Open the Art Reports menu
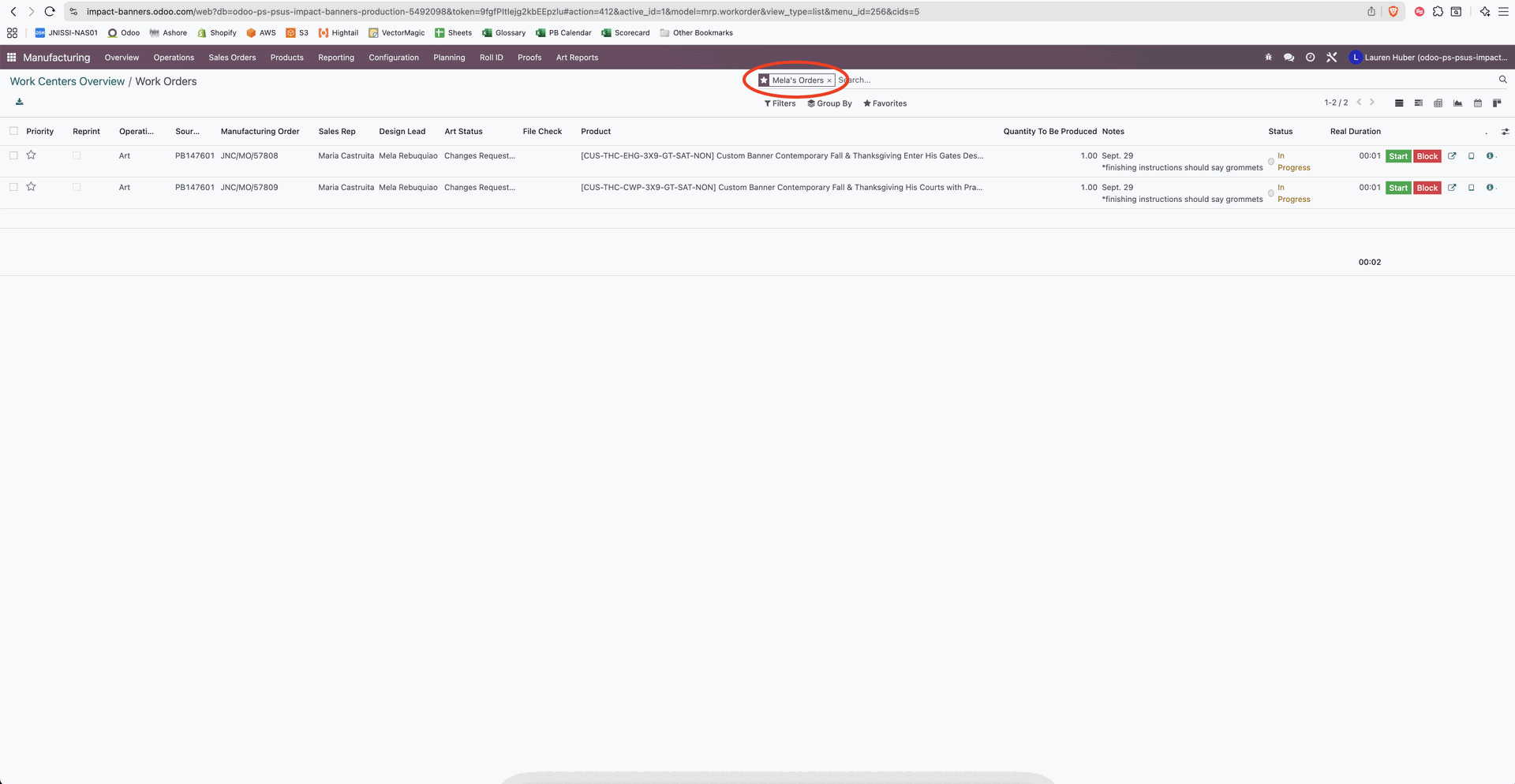Screen dimensions: 1515x784 pyautogui.click(x=577, y=58)
